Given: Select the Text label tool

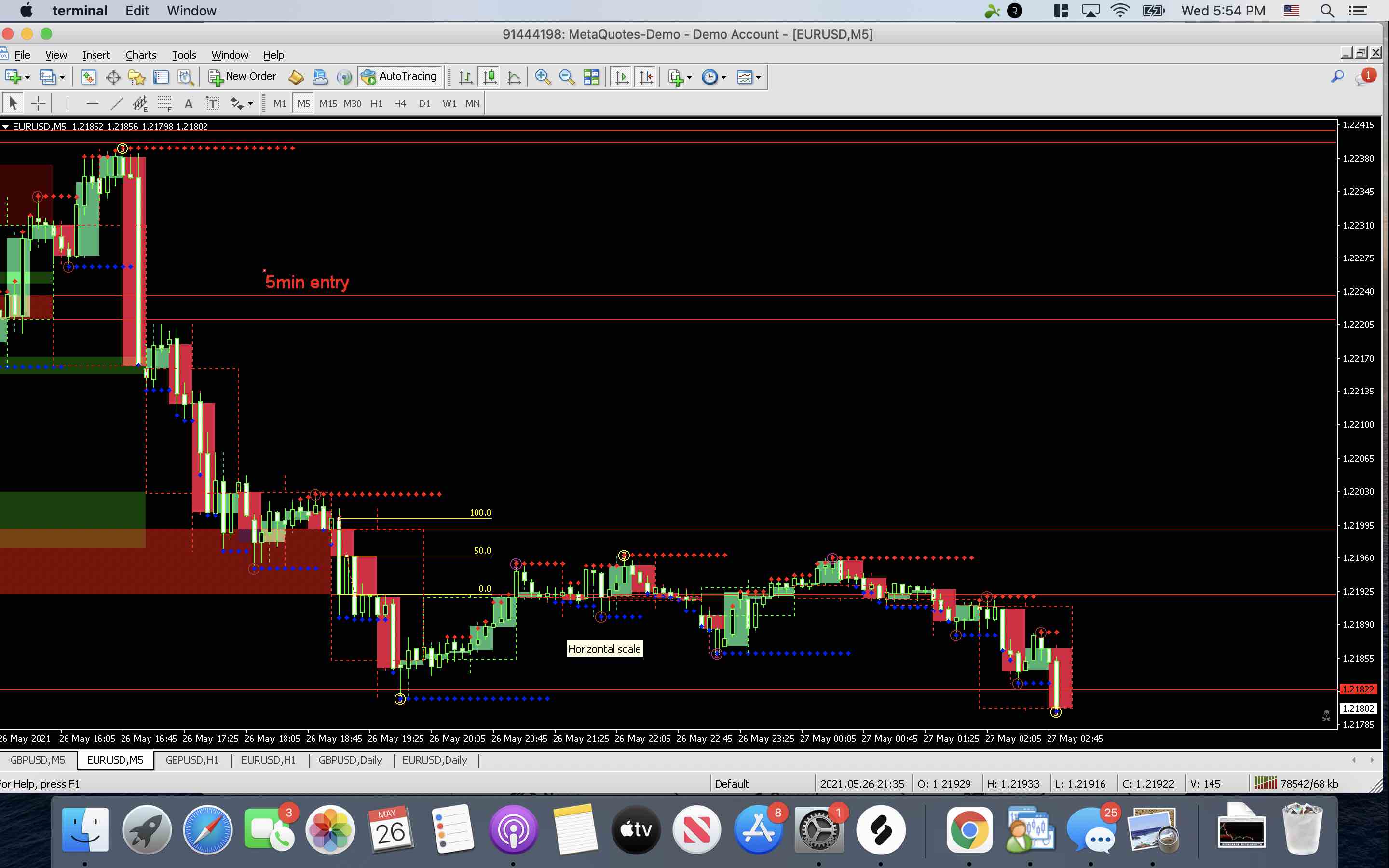Looking at the screenshot, I should pyautogui.click(x=213, y=104).
